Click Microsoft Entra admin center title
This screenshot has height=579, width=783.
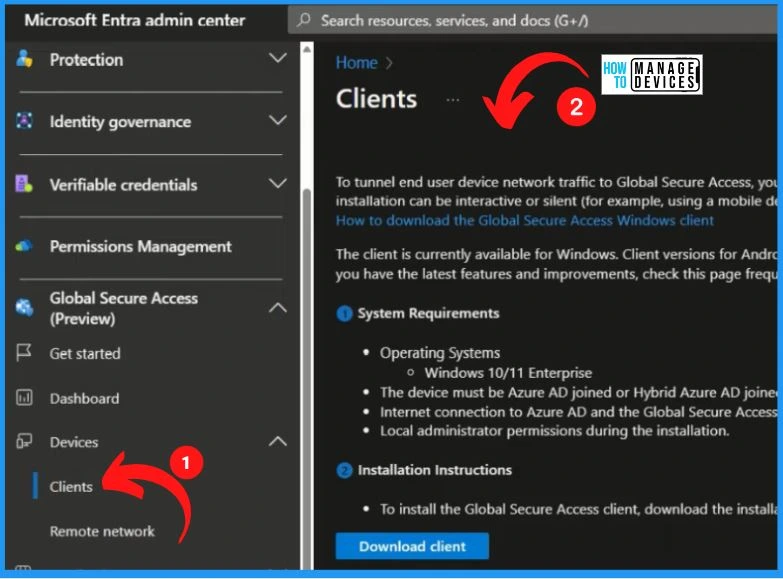click(135, 20)
